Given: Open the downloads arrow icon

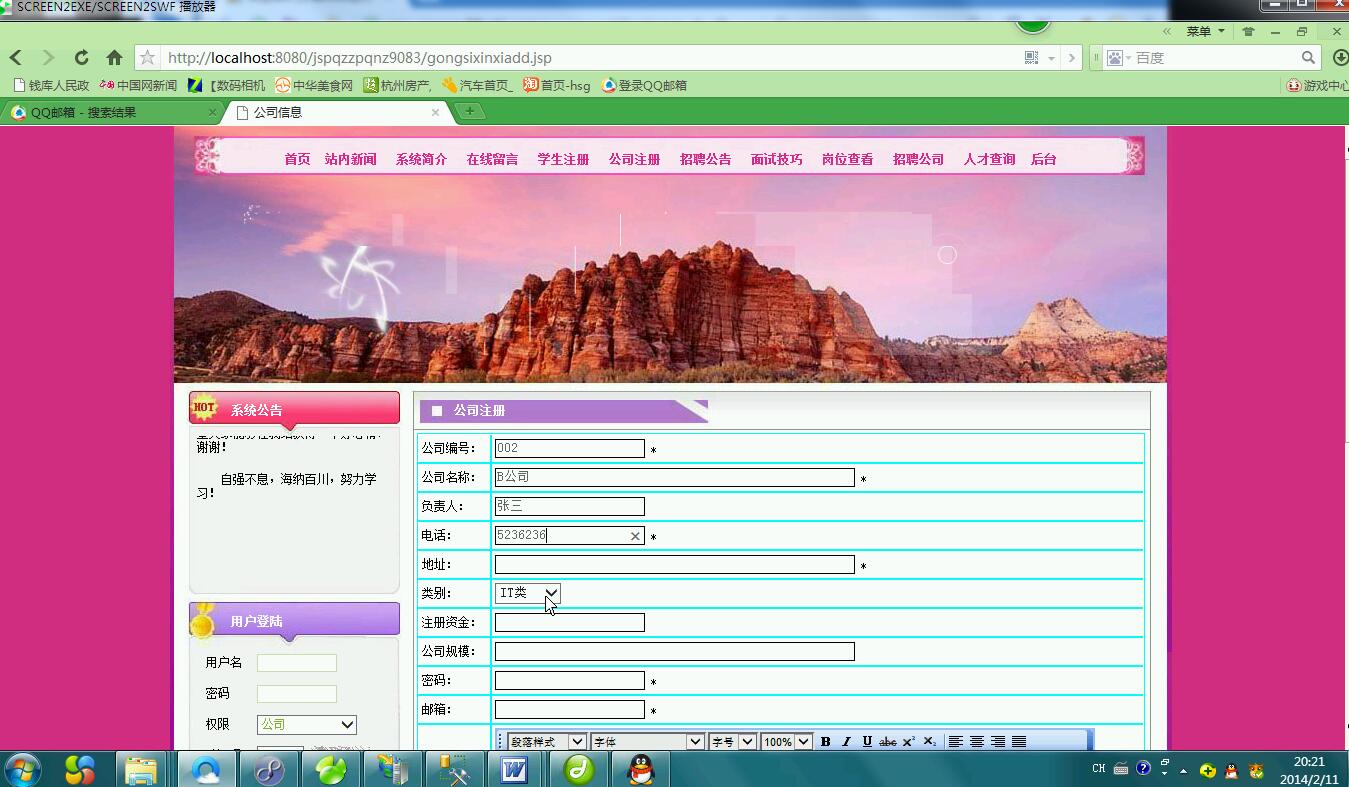Looking at the screenshot, I should click(1340, 58).
